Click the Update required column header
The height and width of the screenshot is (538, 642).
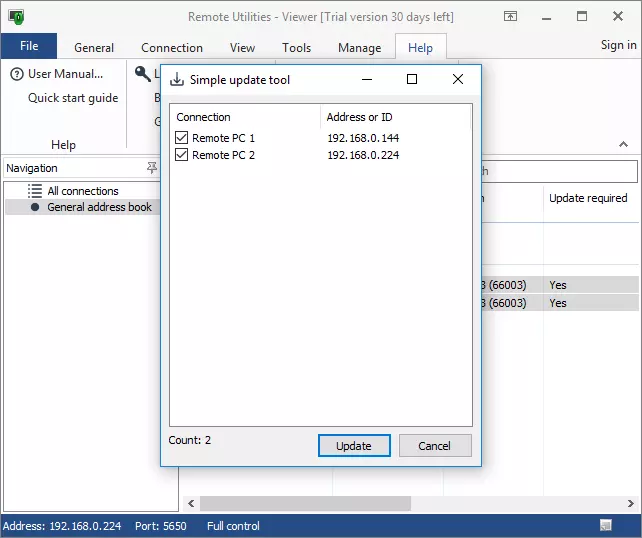pos(588,198)
